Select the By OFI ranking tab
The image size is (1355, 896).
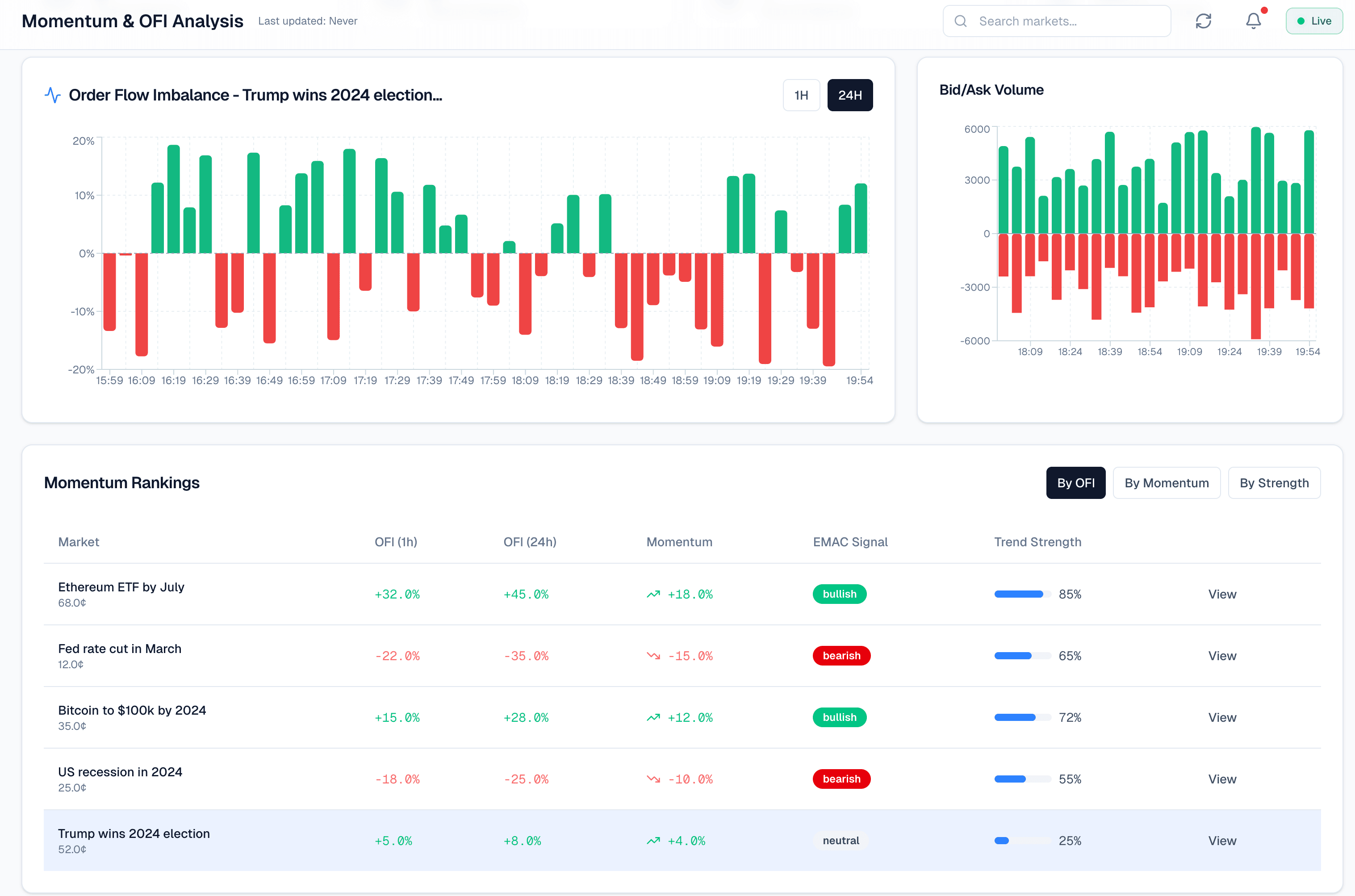[x=1075, y=483]
